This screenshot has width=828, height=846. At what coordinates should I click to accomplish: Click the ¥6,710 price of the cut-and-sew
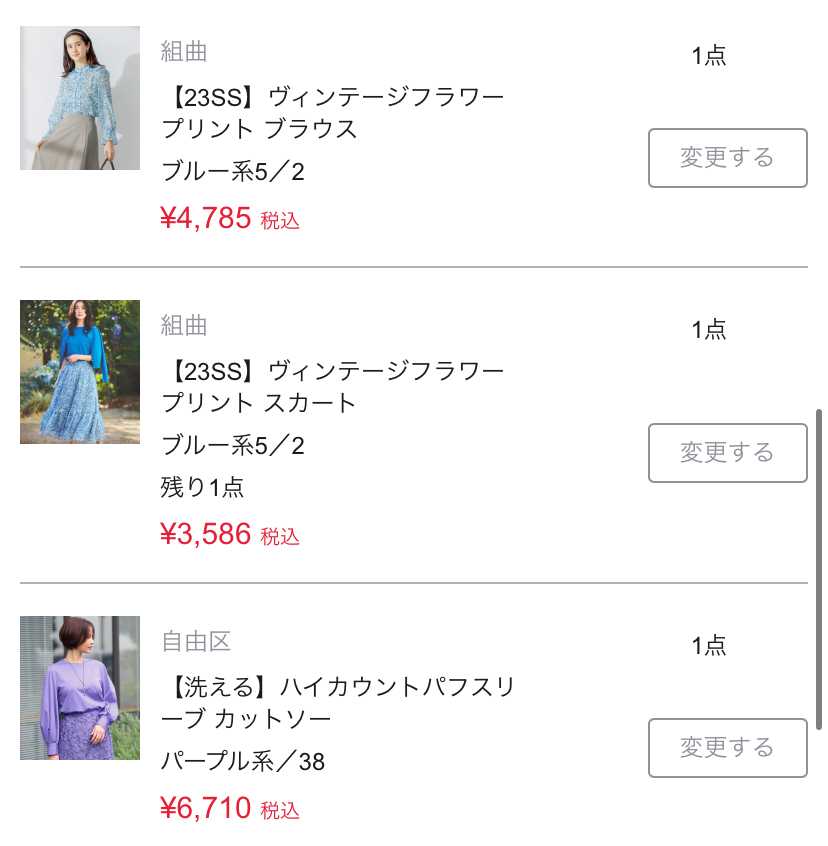[x=206, y=808]
